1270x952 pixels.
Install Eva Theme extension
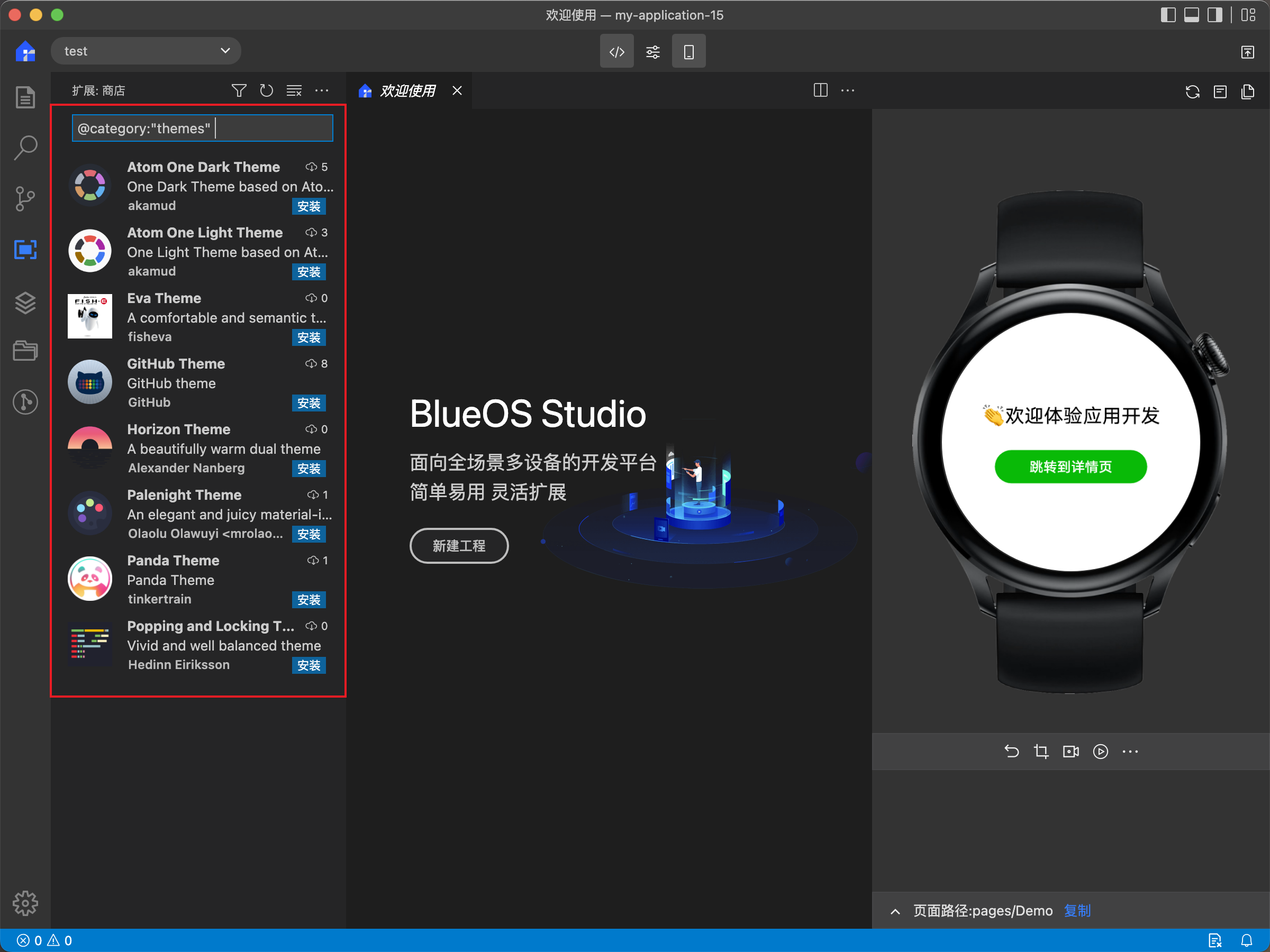309,337
